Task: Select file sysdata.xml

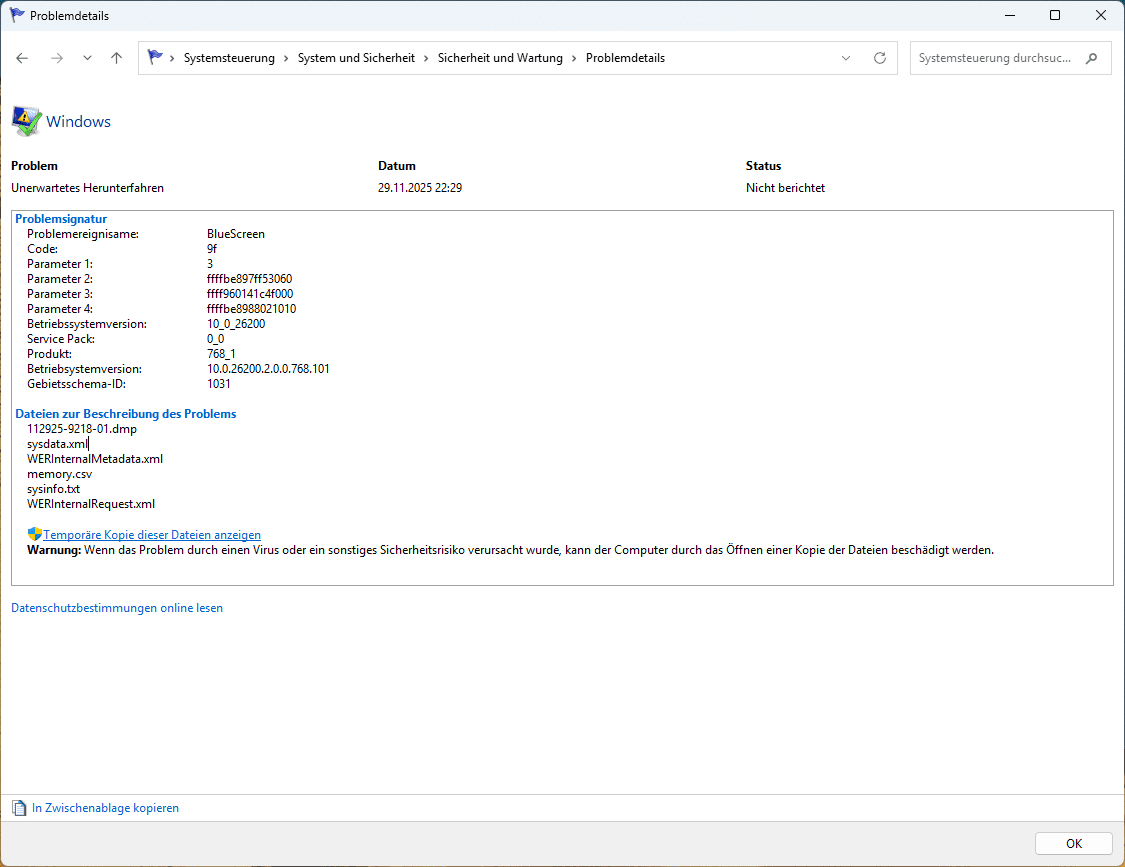Action: click(x=57, y=444)
